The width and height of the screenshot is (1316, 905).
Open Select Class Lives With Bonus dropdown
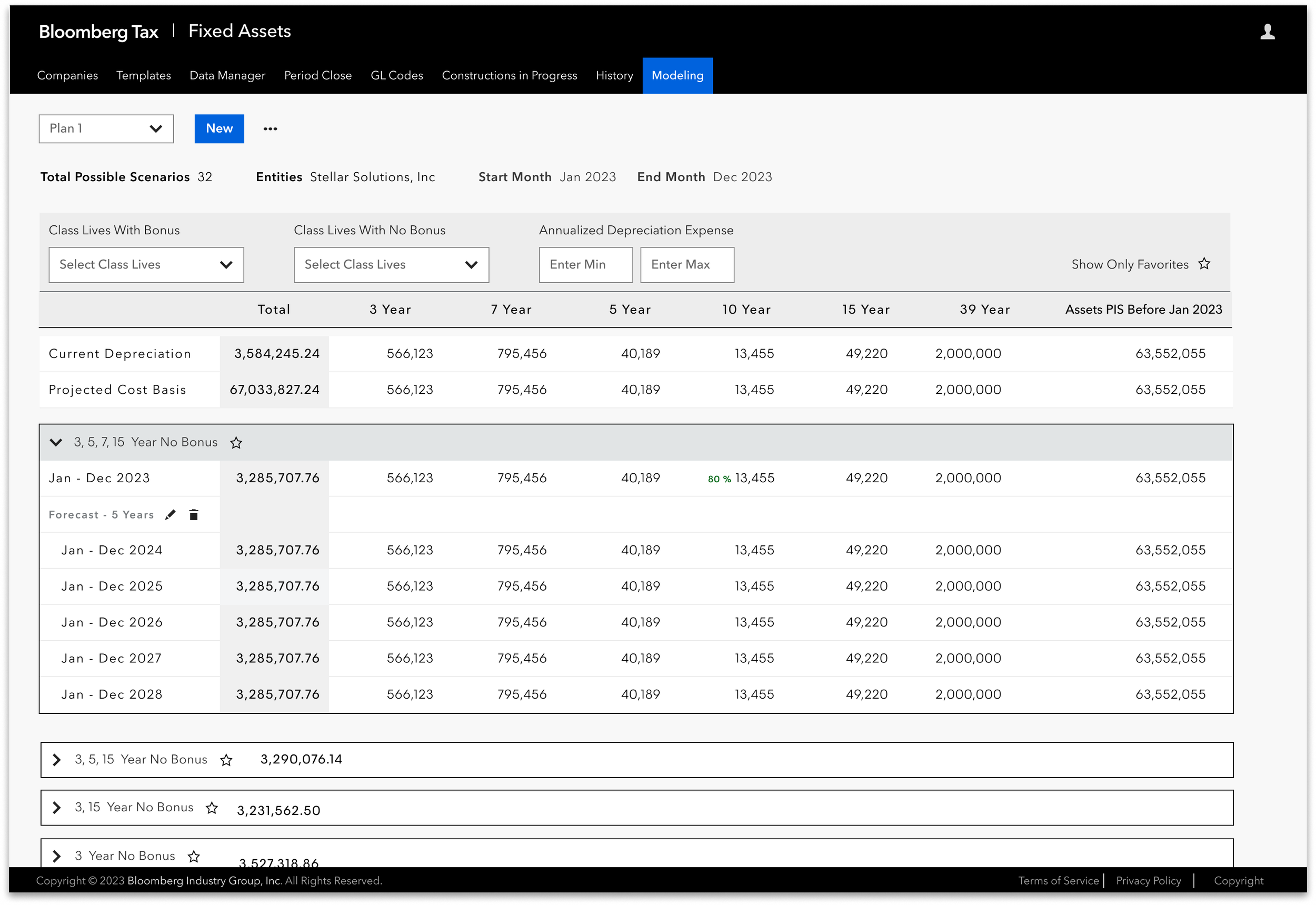pos(146,264)
